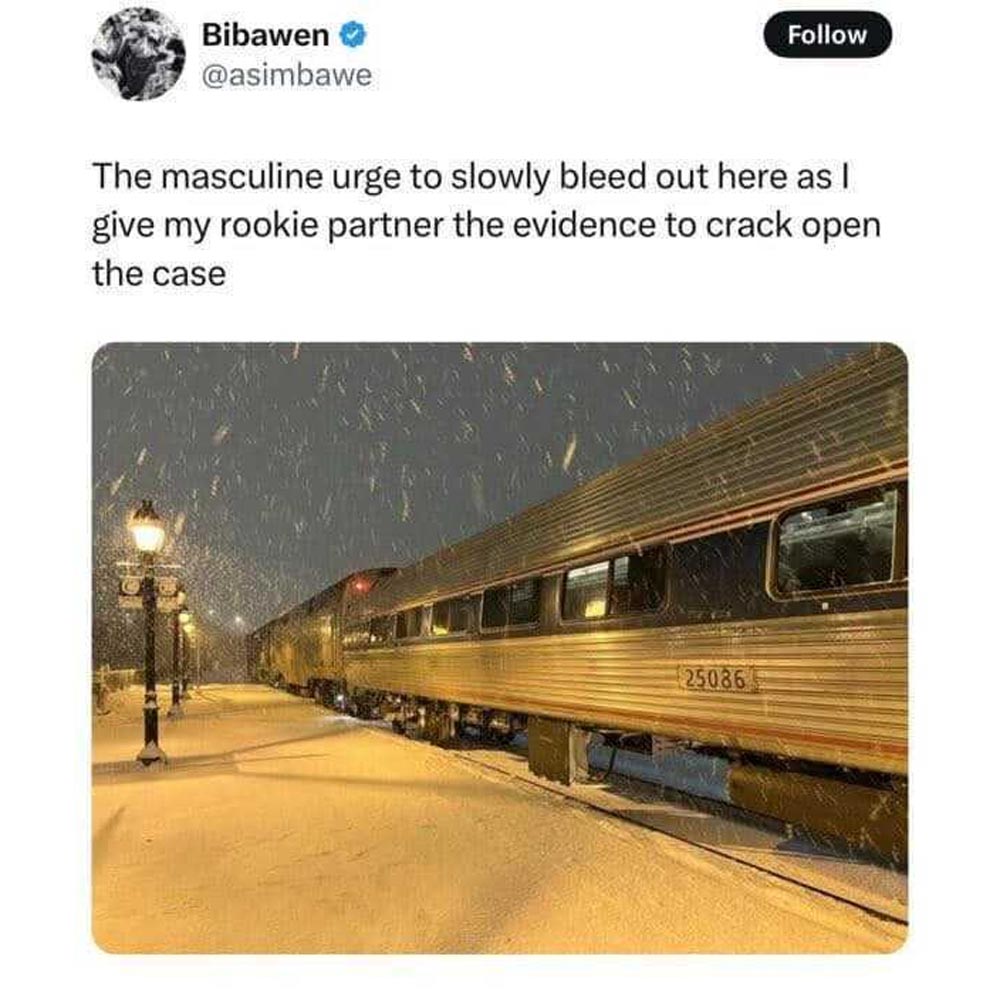Click the lit yellow train window

tap(586, 592)
